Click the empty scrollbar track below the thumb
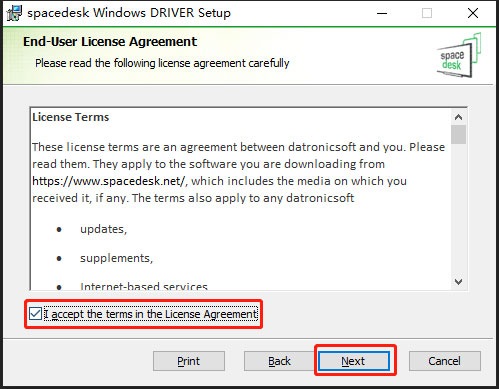Viewport: 499px width, 389px height. (458, 209)
